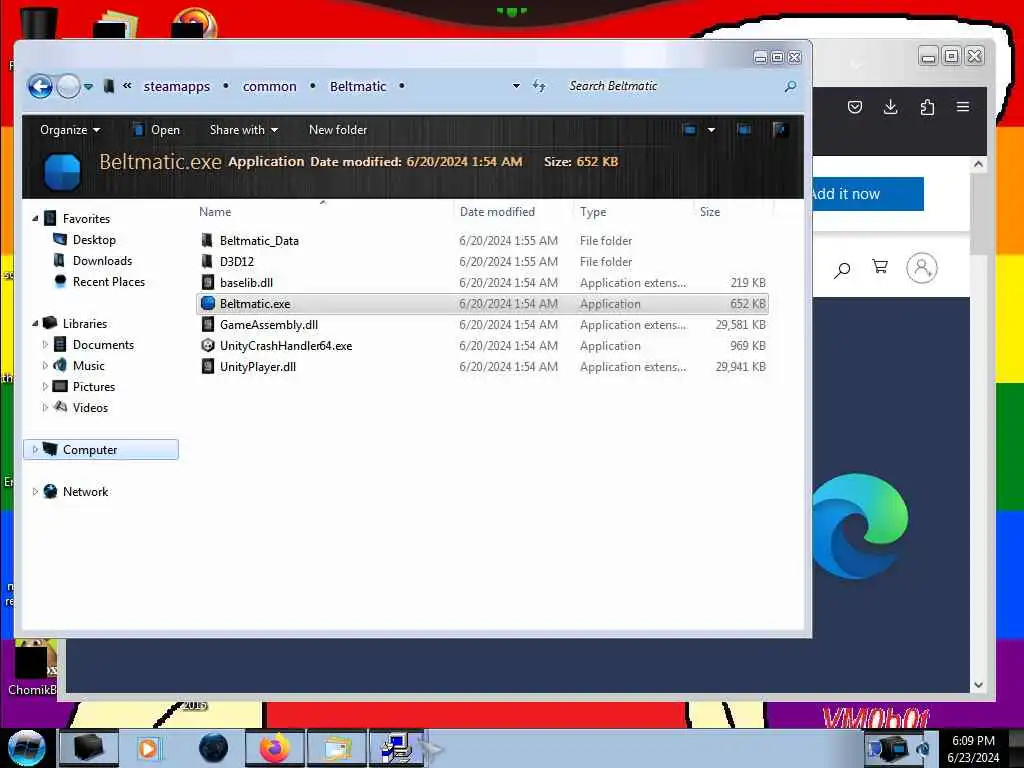1024x768 pixels.
Task: Open the view options dropdown arrow
Action: coord(711,130)
